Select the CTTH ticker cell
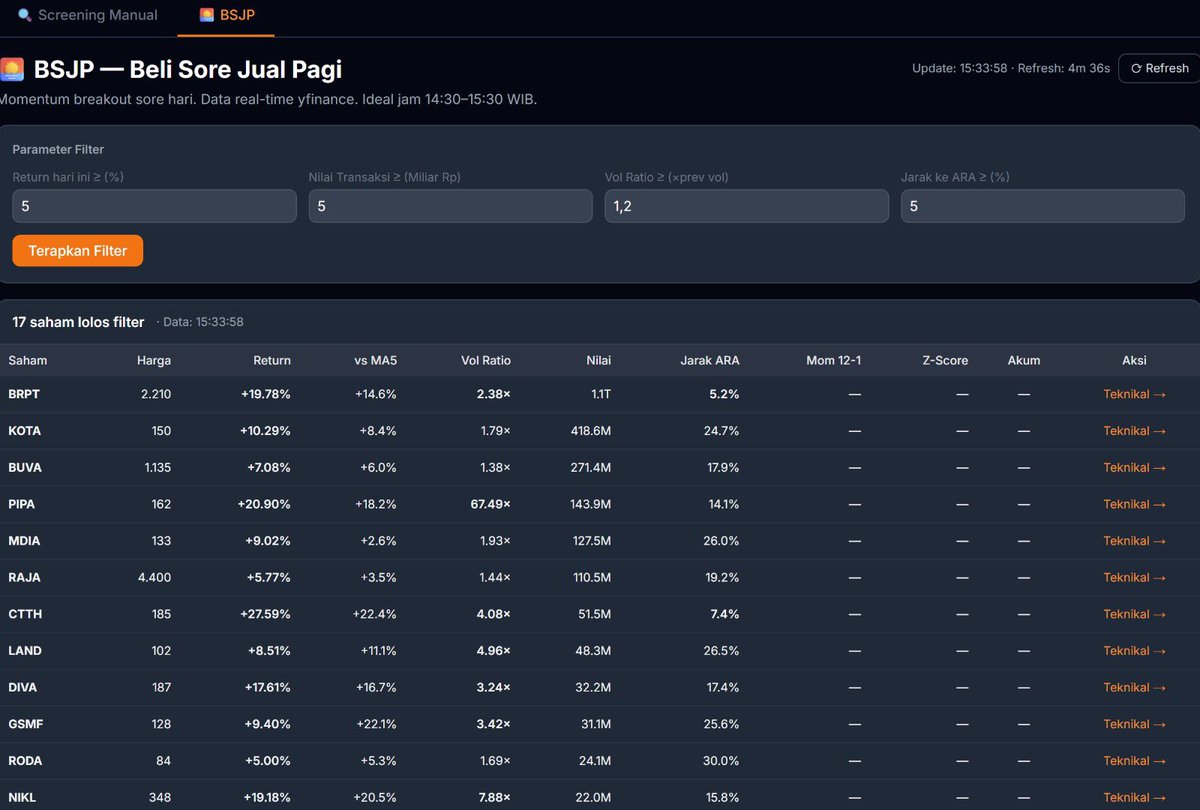 (24, 614)
